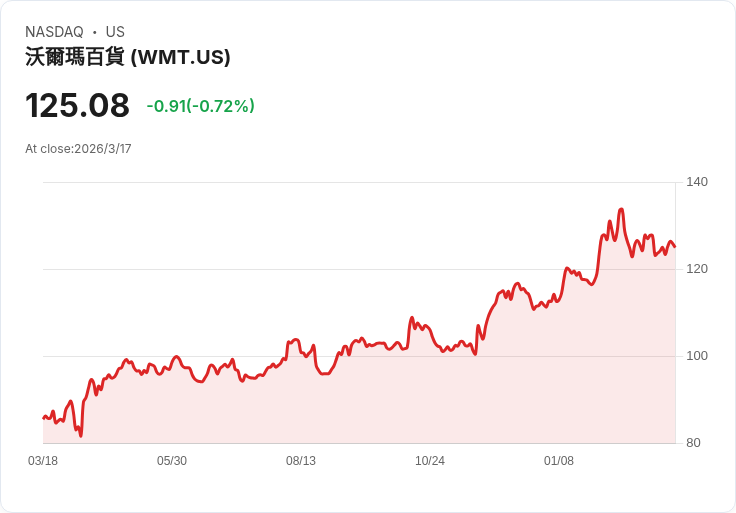This screenshot has width=736, height=513.
Task: Select the 03/18 date on x-axis
Action: click(43, 461)
